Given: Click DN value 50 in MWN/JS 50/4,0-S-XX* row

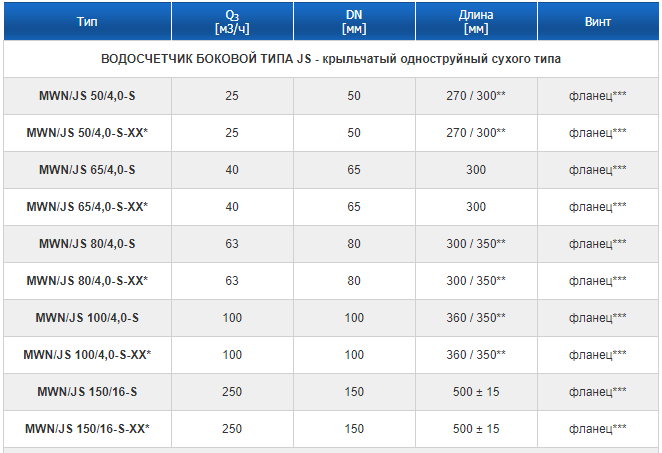Looking at the screenshot, I should pos(354,133).
